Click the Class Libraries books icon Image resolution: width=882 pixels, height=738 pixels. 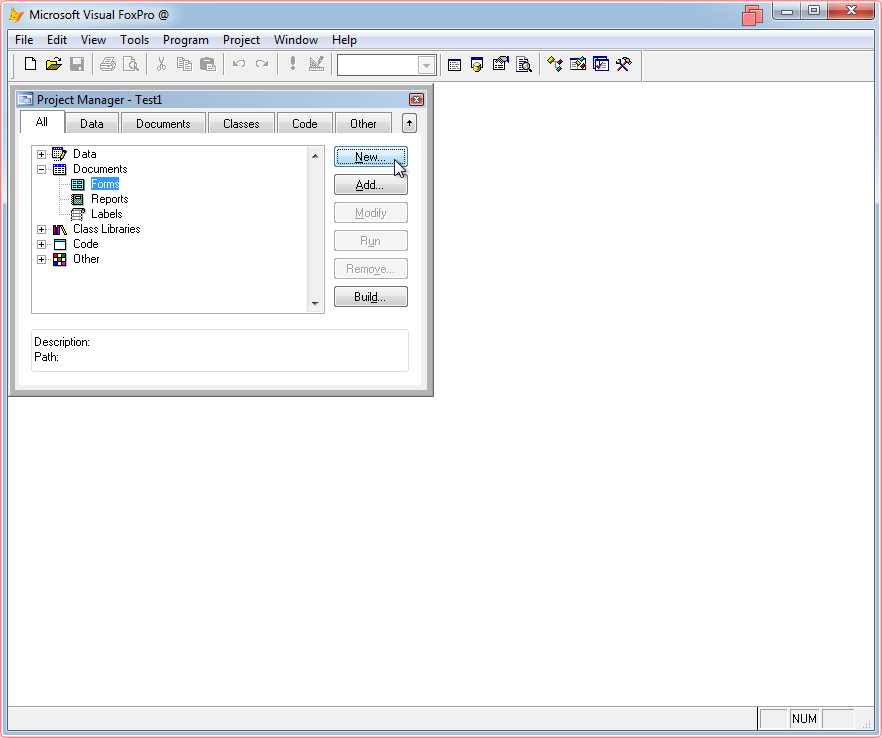60,230
